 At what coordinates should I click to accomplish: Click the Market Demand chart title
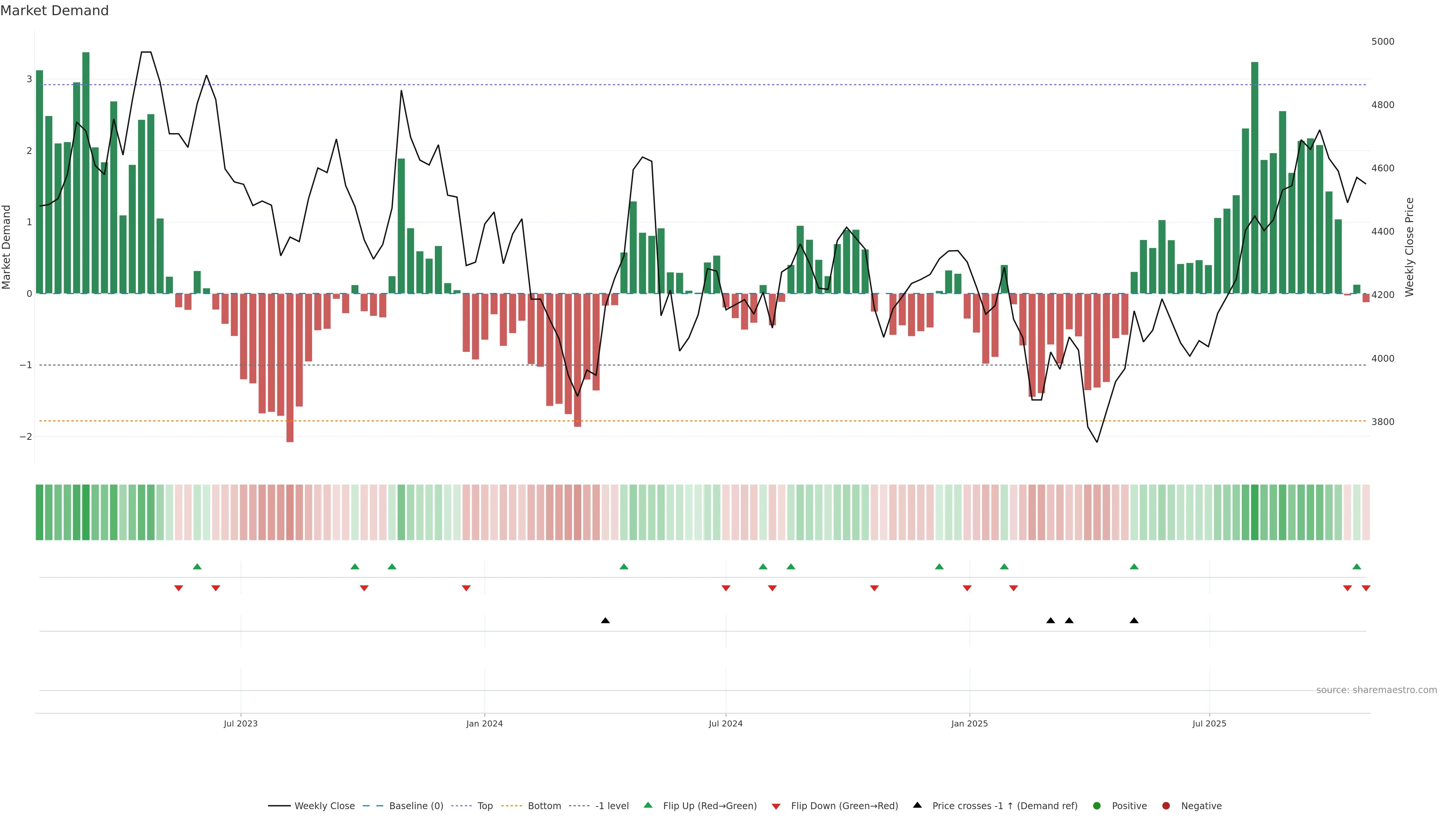[54, 11]
